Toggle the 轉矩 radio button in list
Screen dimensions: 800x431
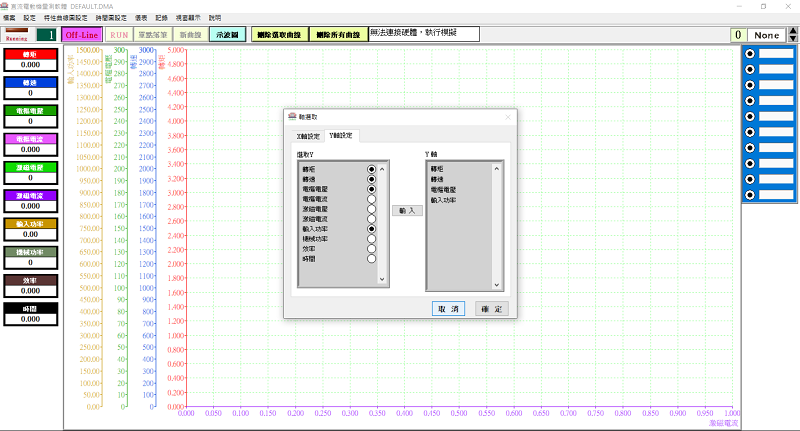click(371, 170)
